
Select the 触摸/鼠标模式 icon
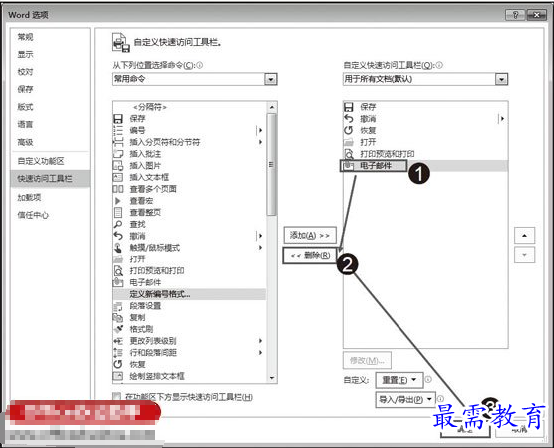[x=118, y=248]
